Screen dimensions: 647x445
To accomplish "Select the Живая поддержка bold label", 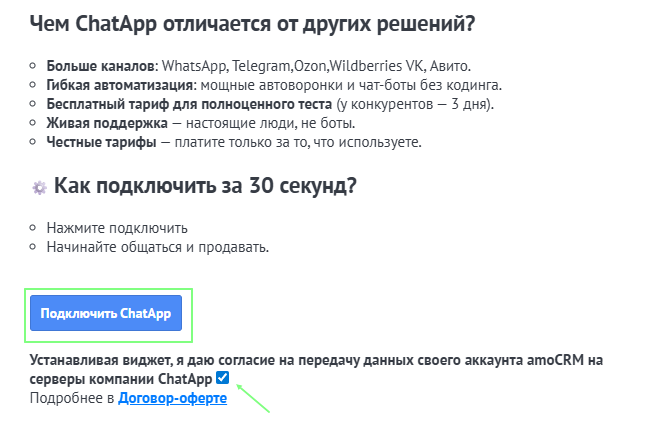I will tap(102, 123).
